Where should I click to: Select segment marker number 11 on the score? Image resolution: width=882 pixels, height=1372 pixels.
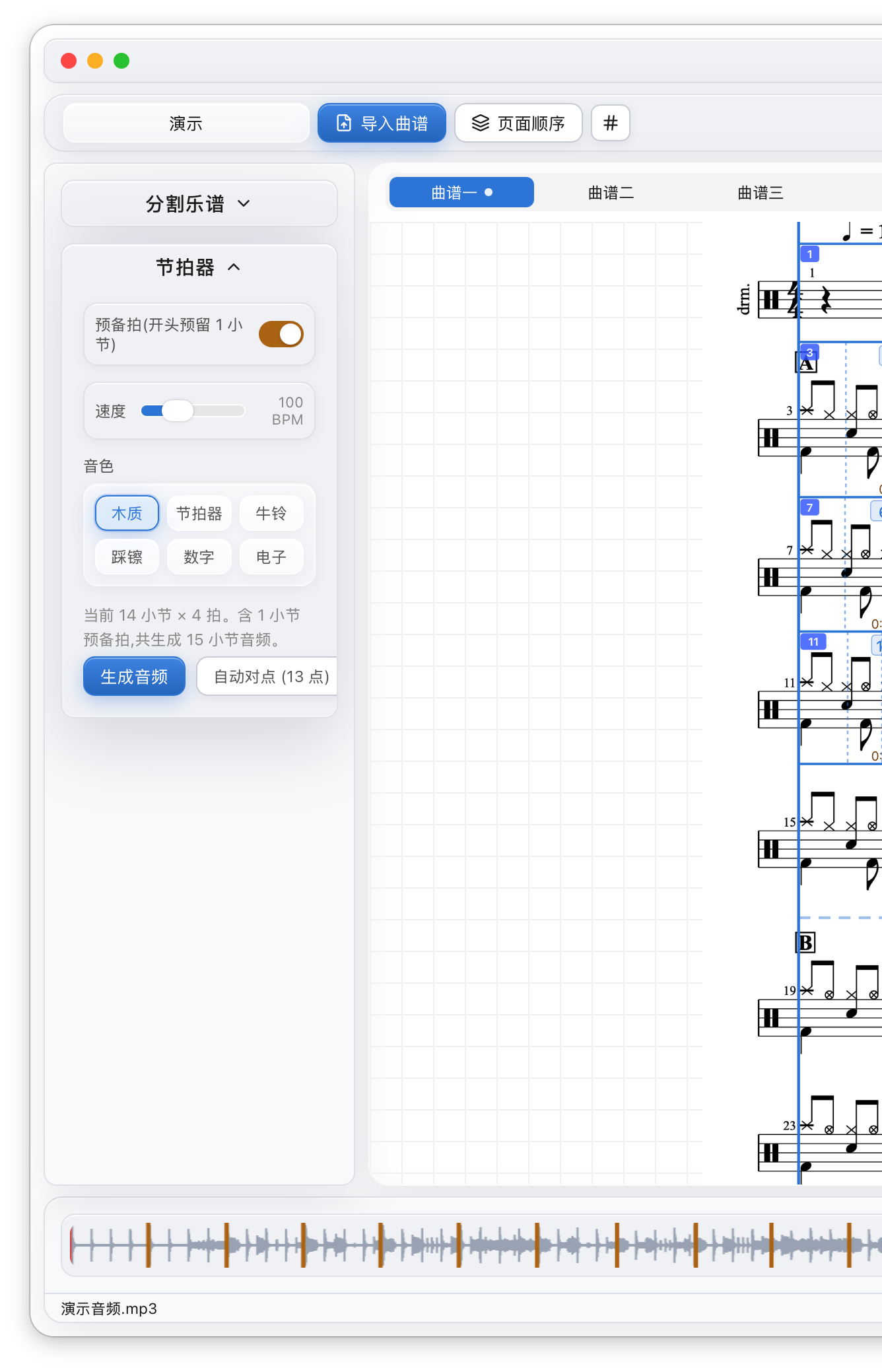(x=813, y=642)
